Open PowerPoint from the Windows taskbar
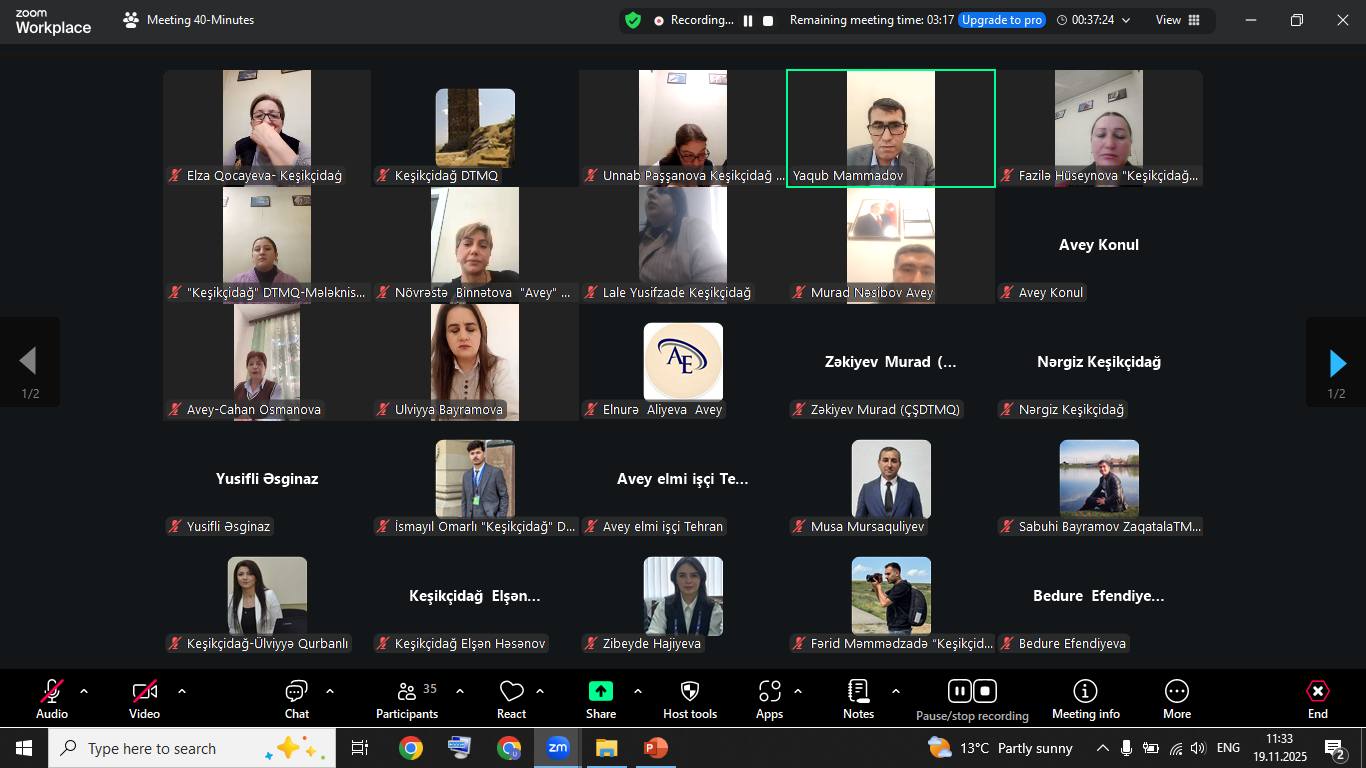Viewport: 1366px width, 768px height. pyautogui.click(x=655, y=748)
